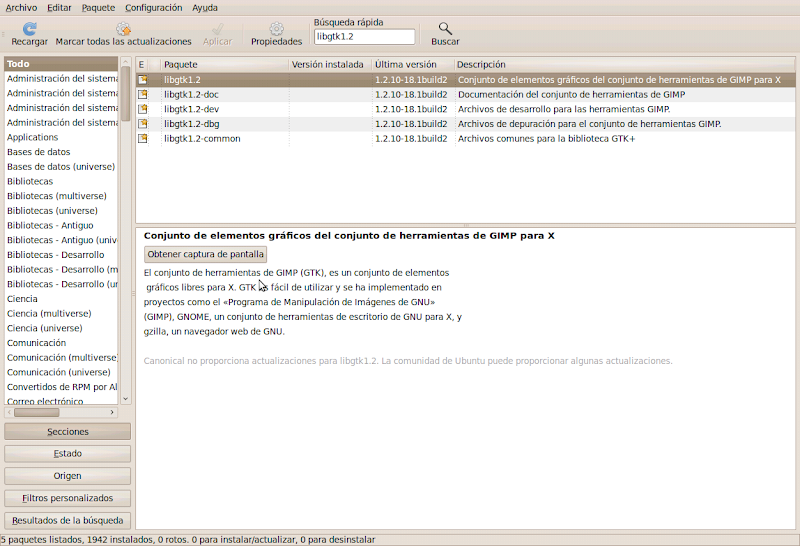800x546 pixels.
Task: Click Filtros personalizados button
Action: point(67,498)
